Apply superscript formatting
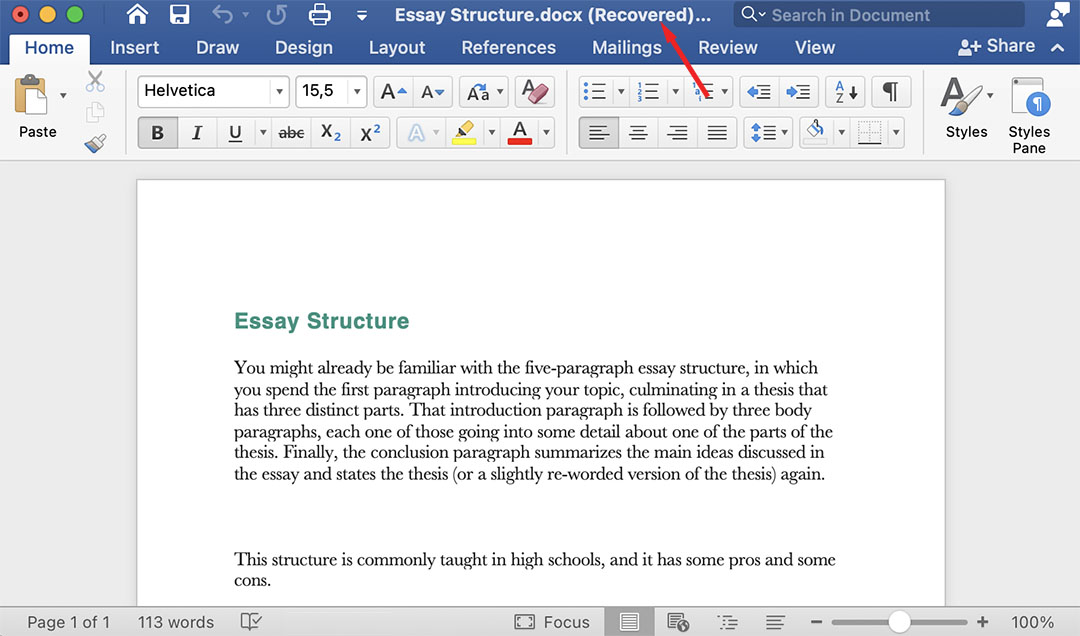 [370, 132]
